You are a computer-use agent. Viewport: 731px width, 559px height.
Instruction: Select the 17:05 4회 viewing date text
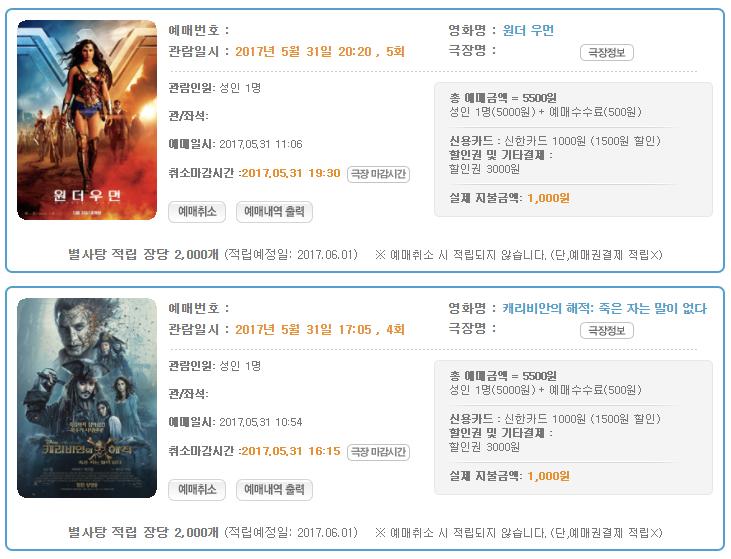320,329
